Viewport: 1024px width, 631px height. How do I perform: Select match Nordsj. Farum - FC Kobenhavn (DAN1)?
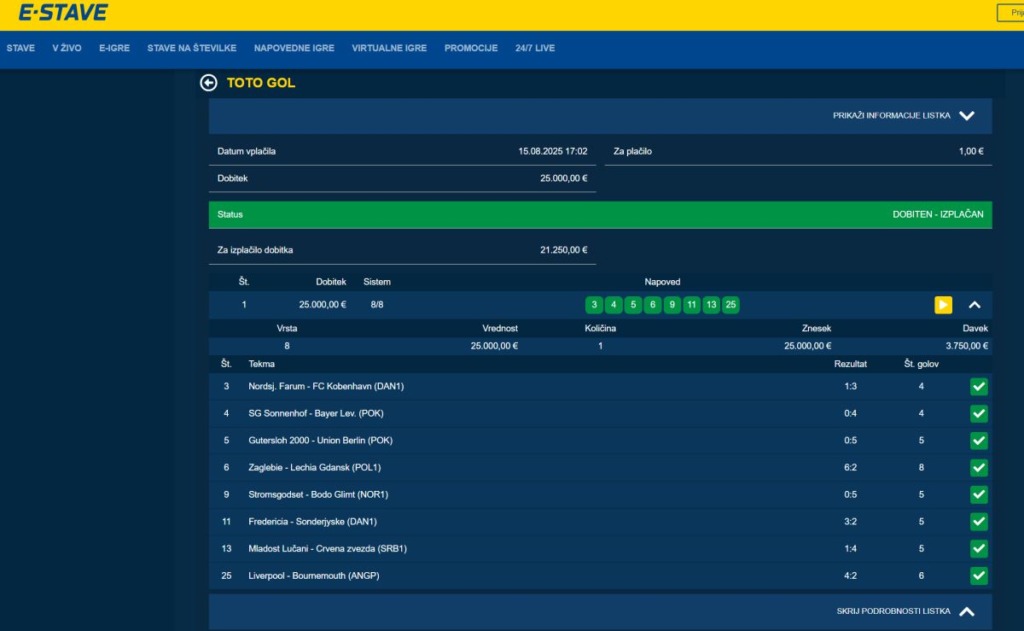[326, 387]
